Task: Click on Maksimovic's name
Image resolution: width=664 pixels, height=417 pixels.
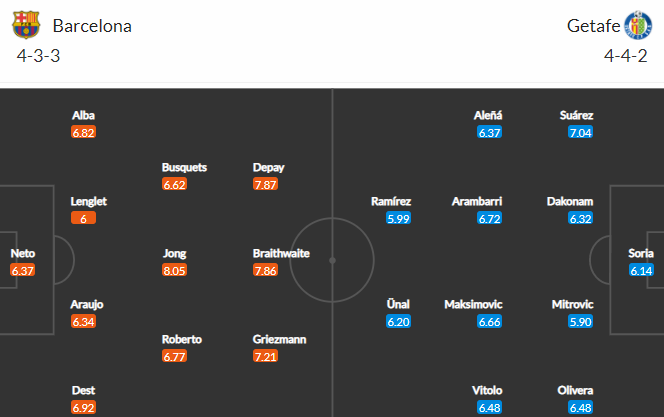Action: click(x=473, y=304)
